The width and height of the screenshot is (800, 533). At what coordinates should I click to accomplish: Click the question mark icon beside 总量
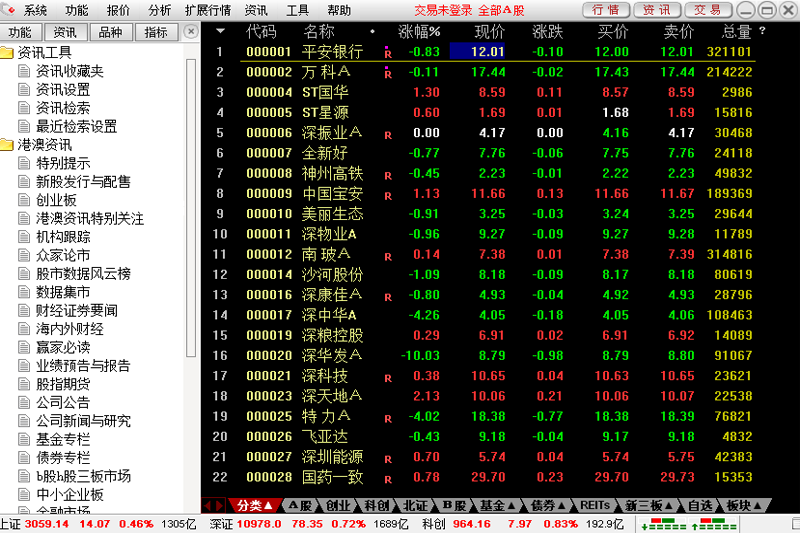[762, 31]
